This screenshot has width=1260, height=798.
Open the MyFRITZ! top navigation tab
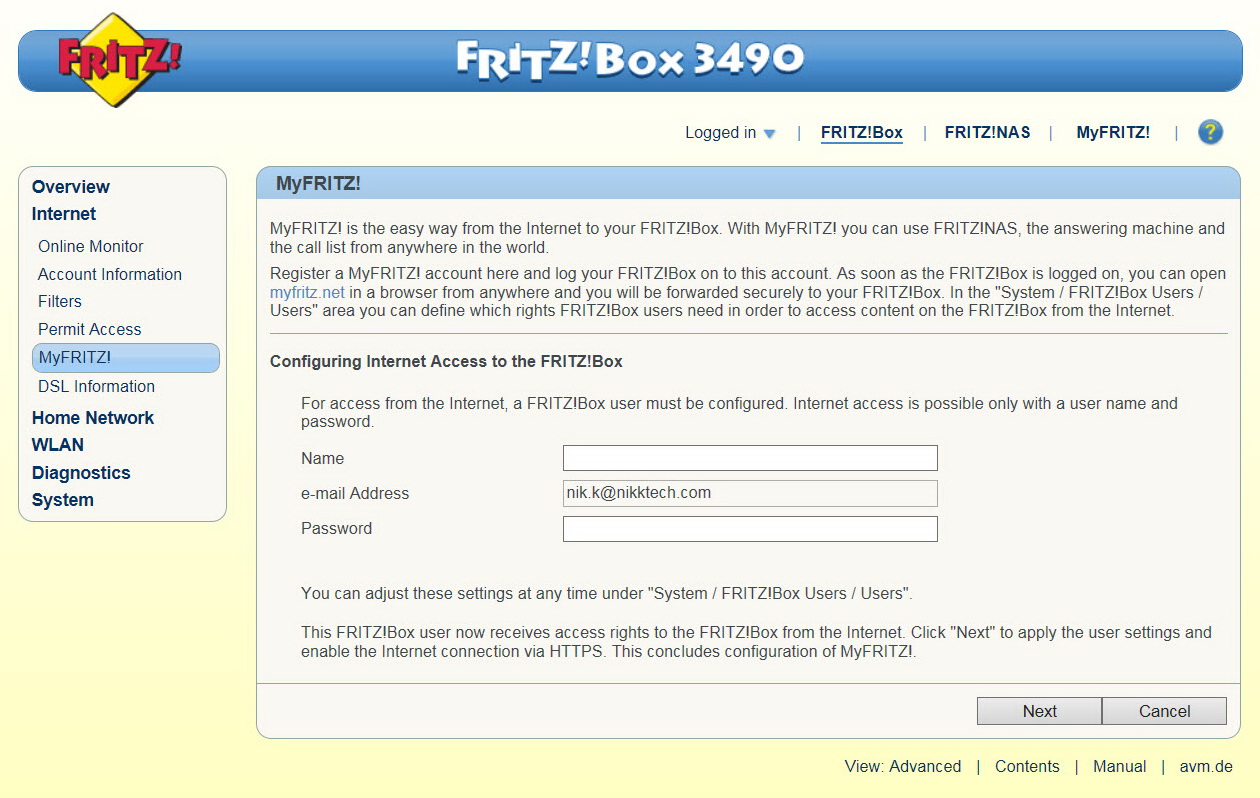1112,132
